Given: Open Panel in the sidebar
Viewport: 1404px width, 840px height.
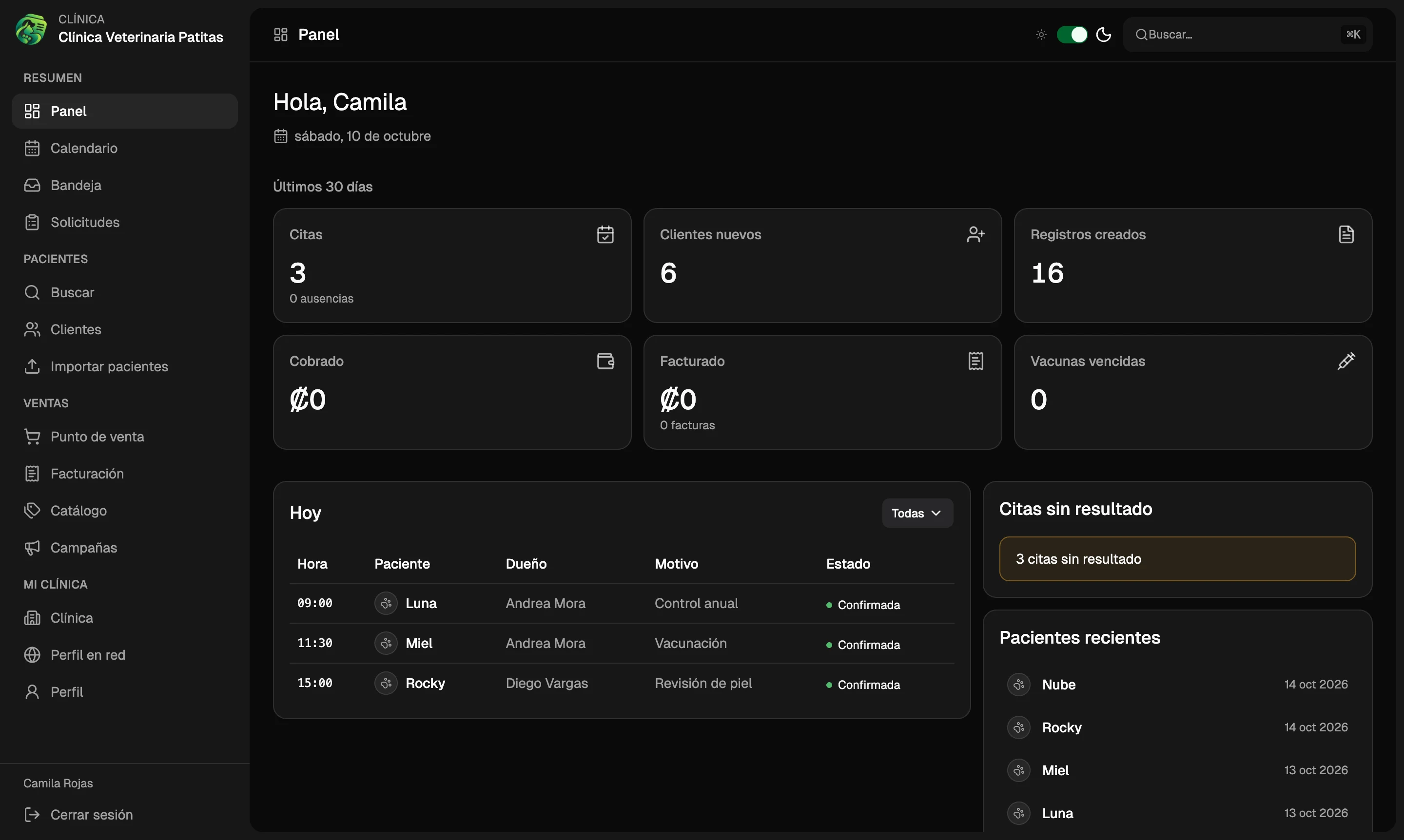Looking at the screenshot, I should 125,111.
